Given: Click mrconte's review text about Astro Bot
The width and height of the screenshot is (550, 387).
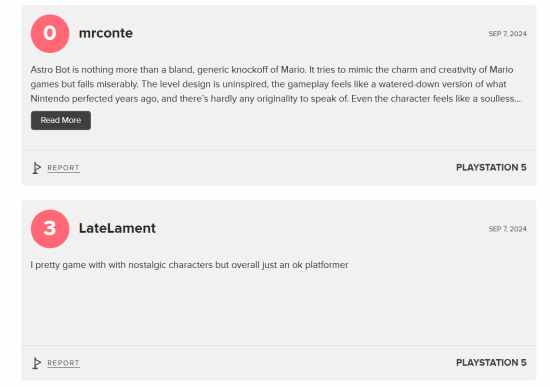Looking at the screenshot, I should click(276, 84).
